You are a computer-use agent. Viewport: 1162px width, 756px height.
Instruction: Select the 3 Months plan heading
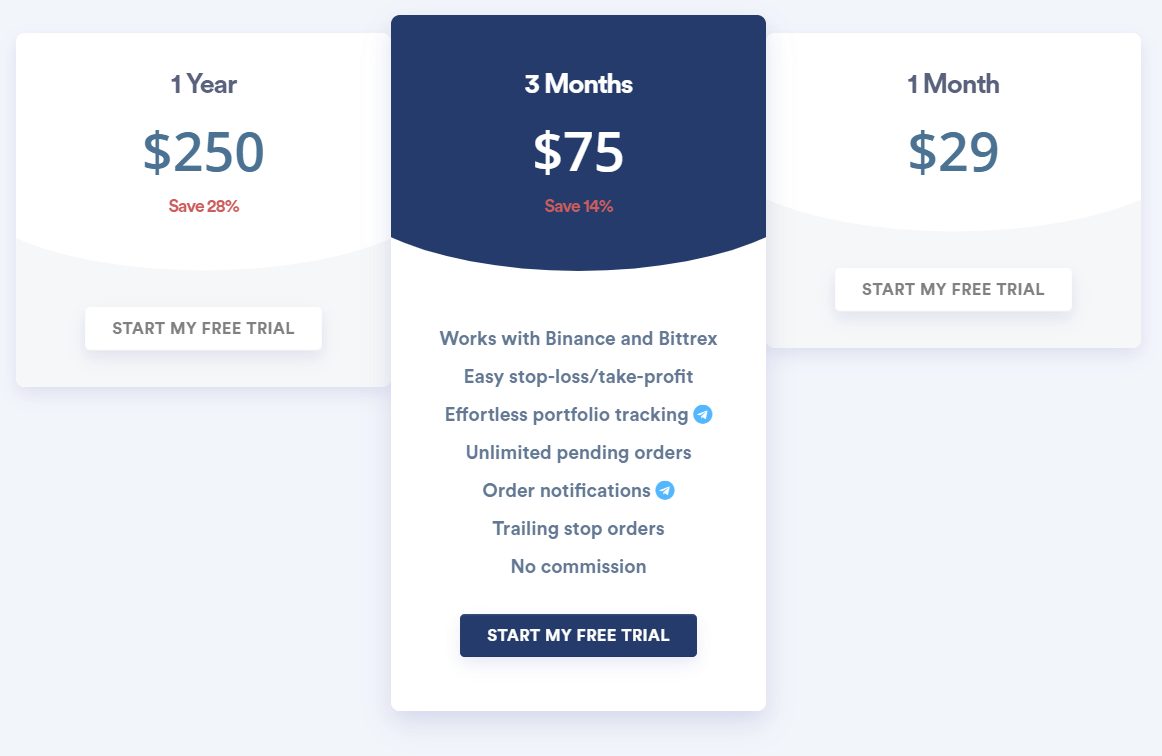579,84
